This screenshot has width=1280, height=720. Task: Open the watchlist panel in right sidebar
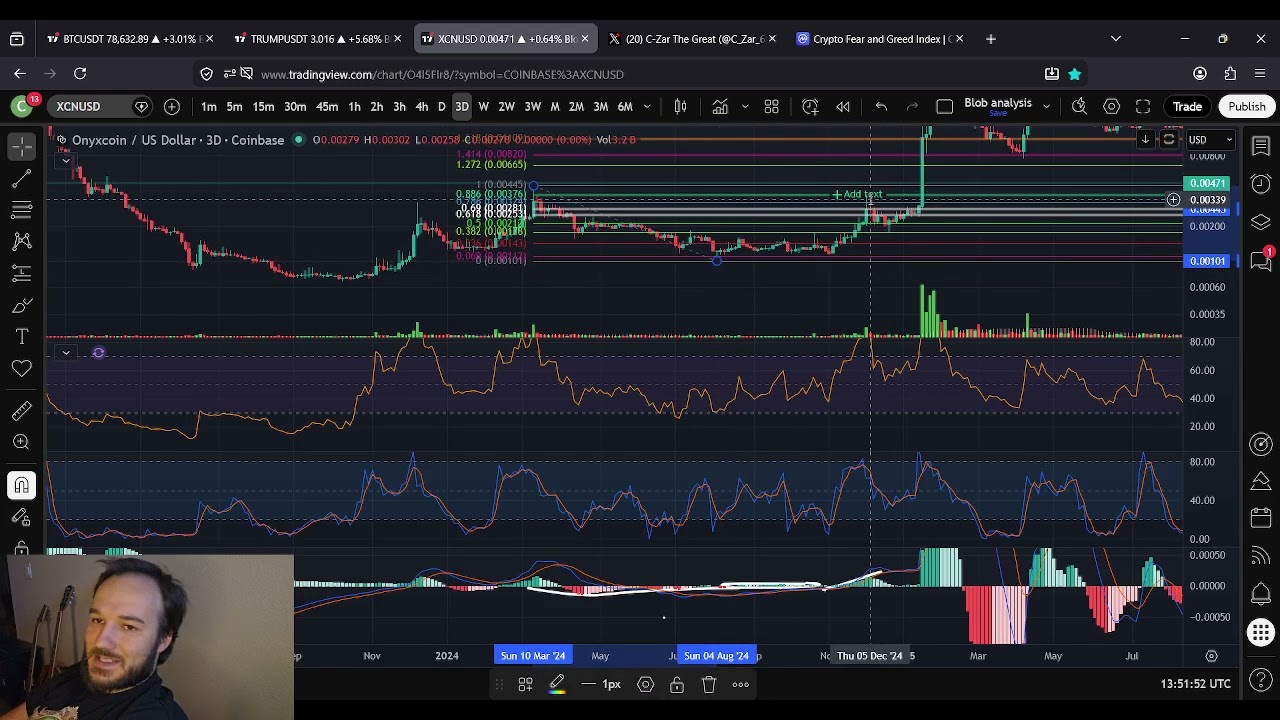pos(1261,147)
